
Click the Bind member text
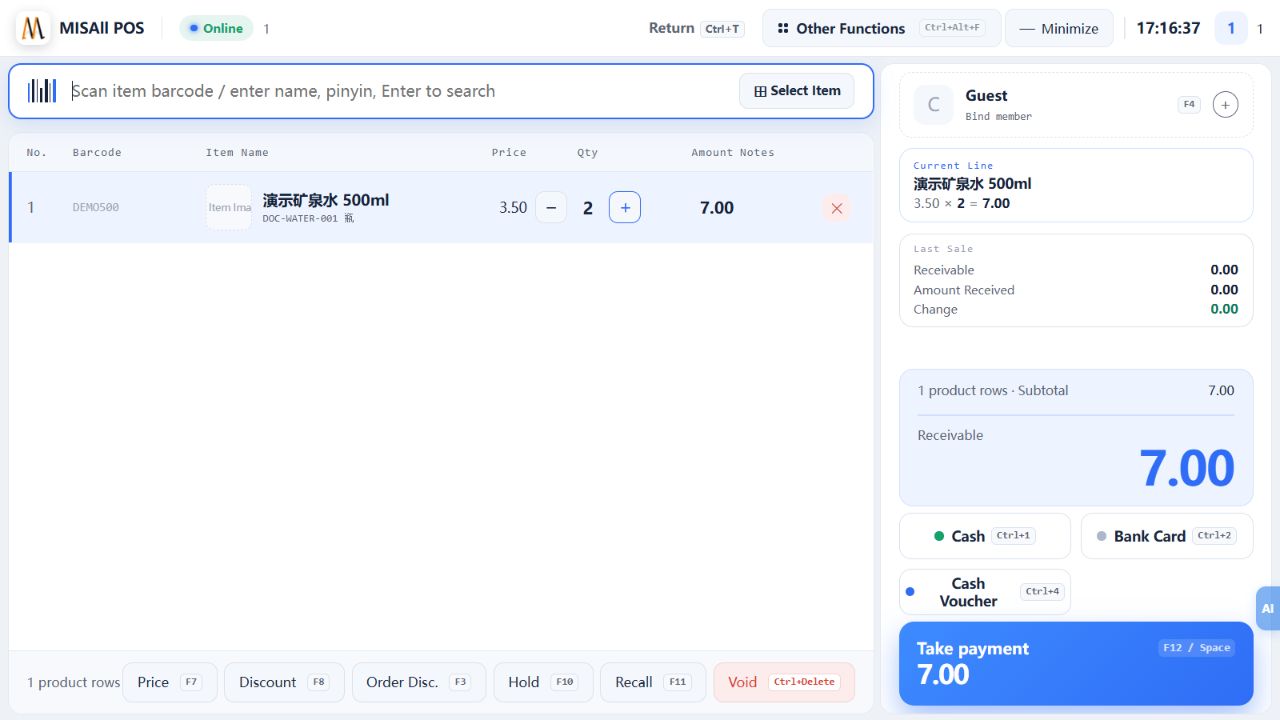pos(998,117)
